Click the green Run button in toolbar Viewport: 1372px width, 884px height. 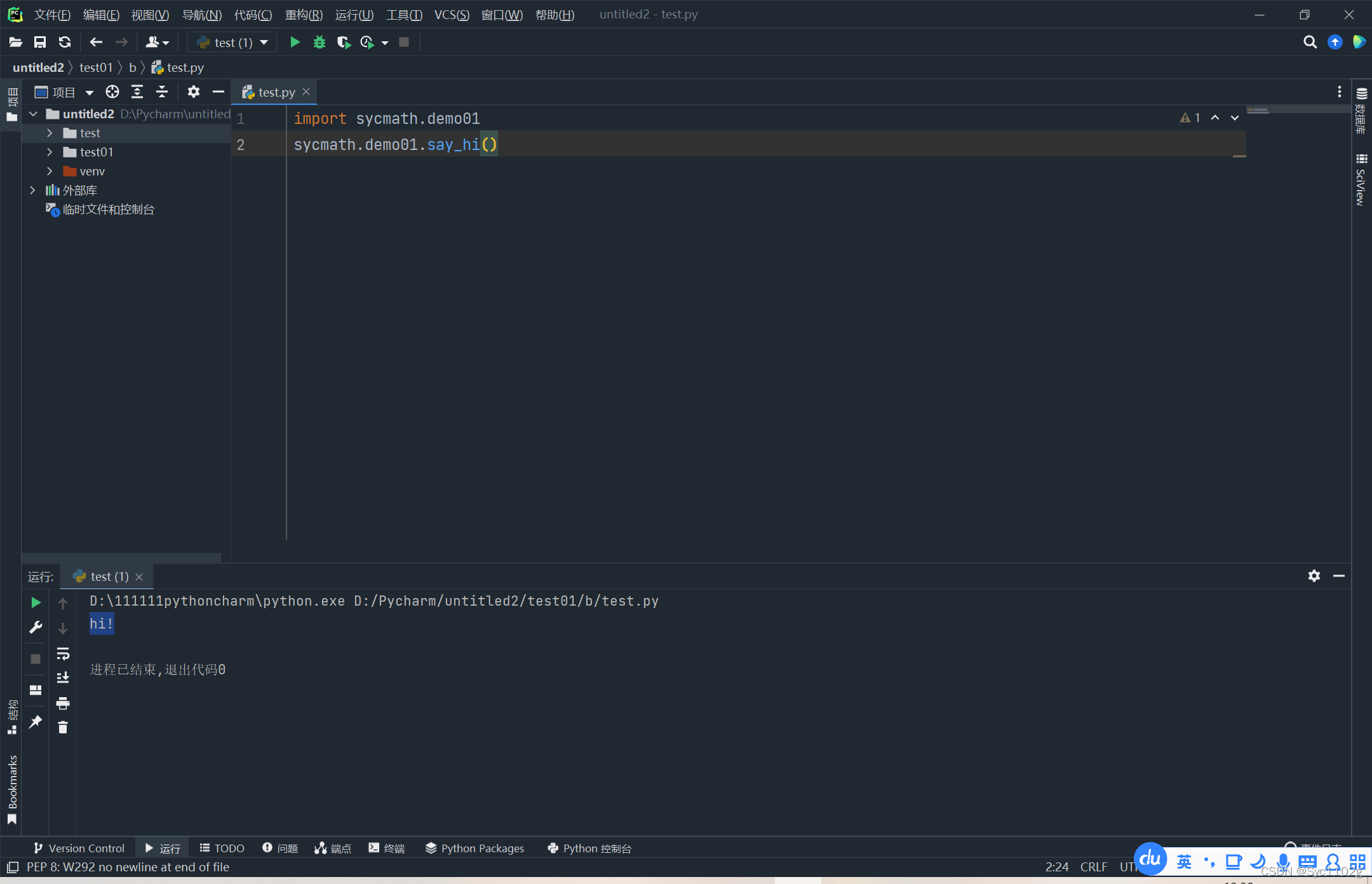295,42
